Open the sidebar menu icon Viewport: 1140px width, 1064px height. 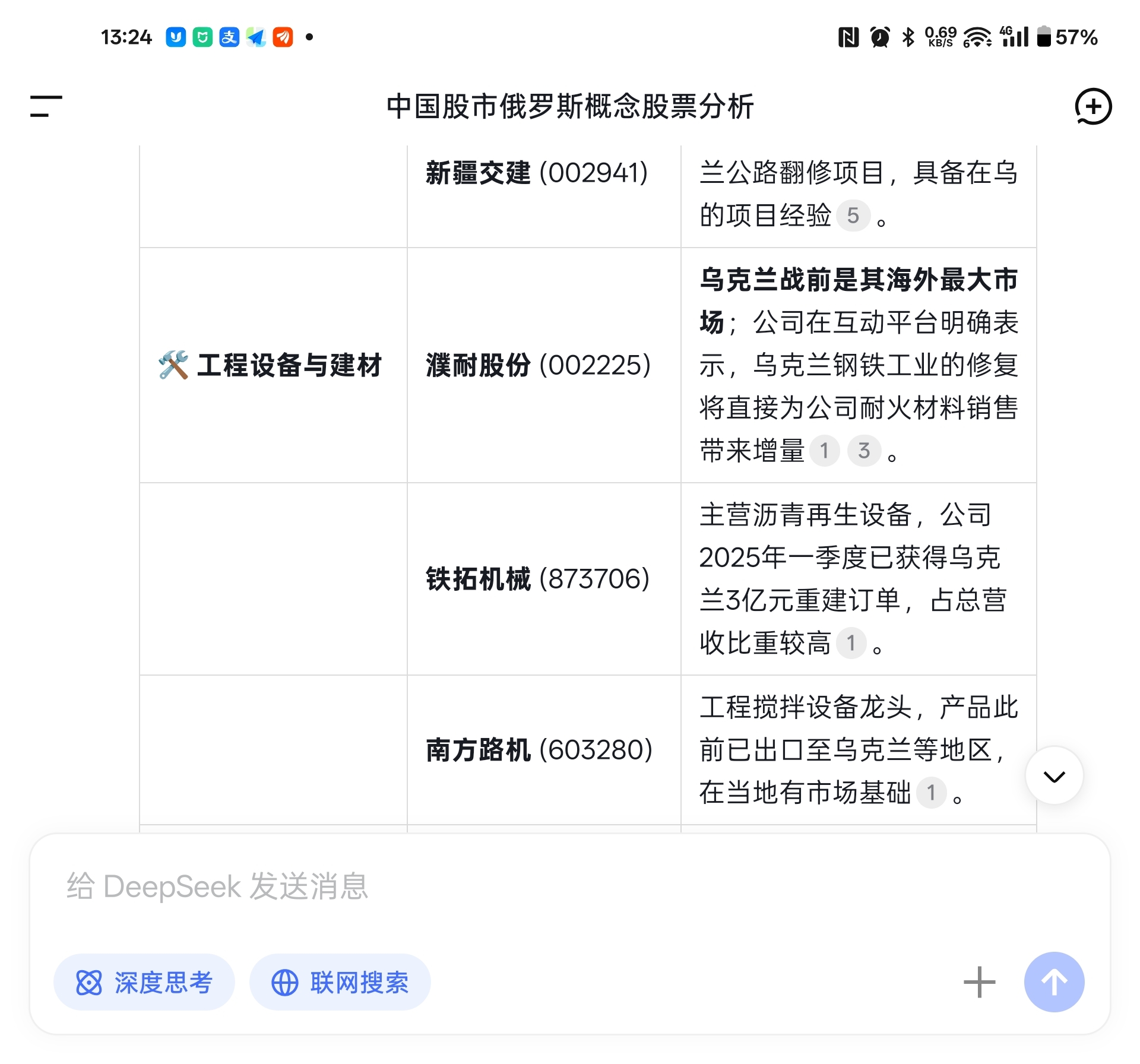46,106
